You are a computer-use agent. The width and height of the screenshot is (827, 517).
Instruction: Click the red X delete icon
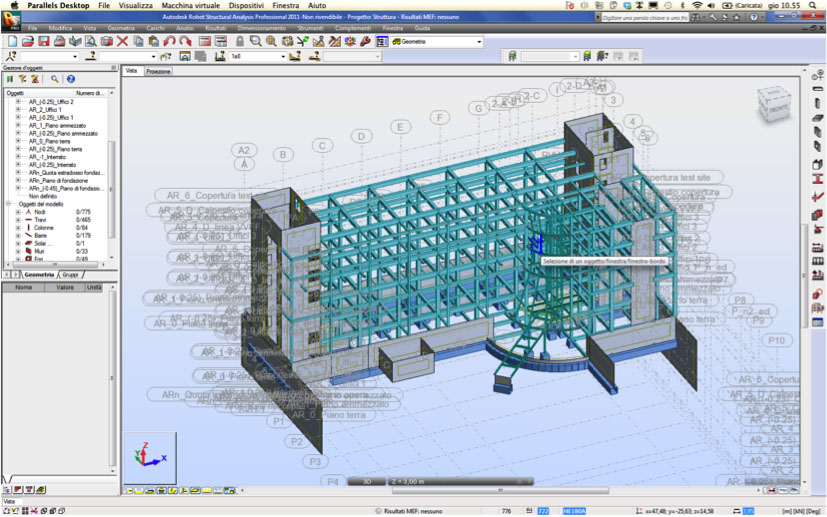122,41
